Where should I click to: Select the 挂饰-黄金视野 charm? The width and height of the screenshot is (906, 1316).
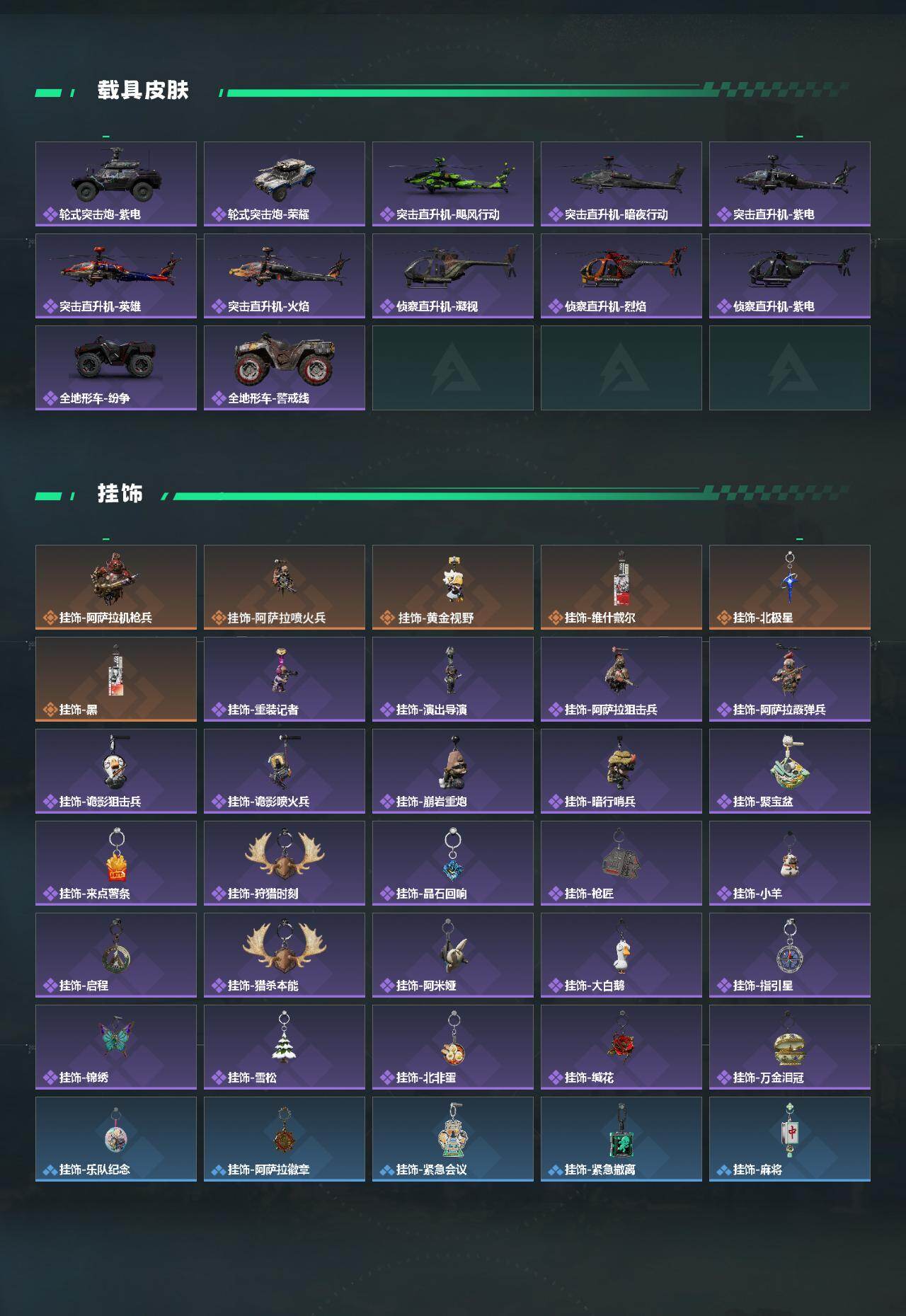[453, 587]
